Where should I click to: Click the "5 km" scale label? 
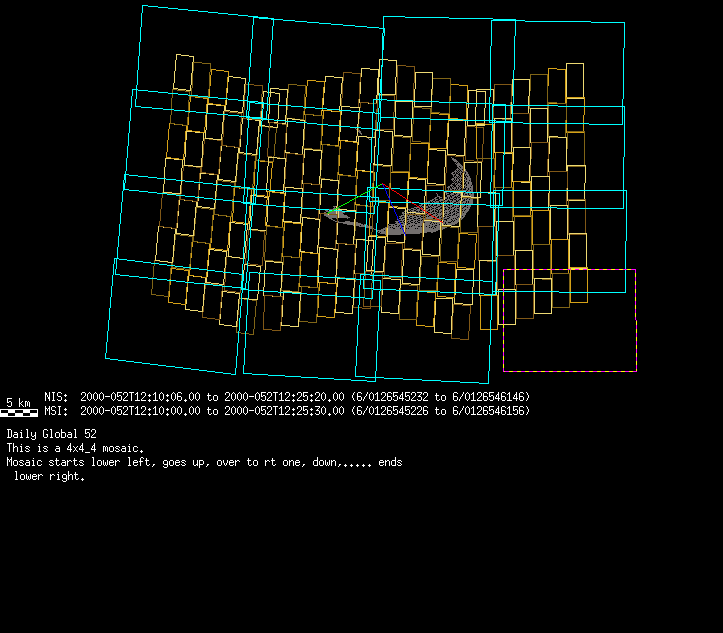tap(18, 402)
